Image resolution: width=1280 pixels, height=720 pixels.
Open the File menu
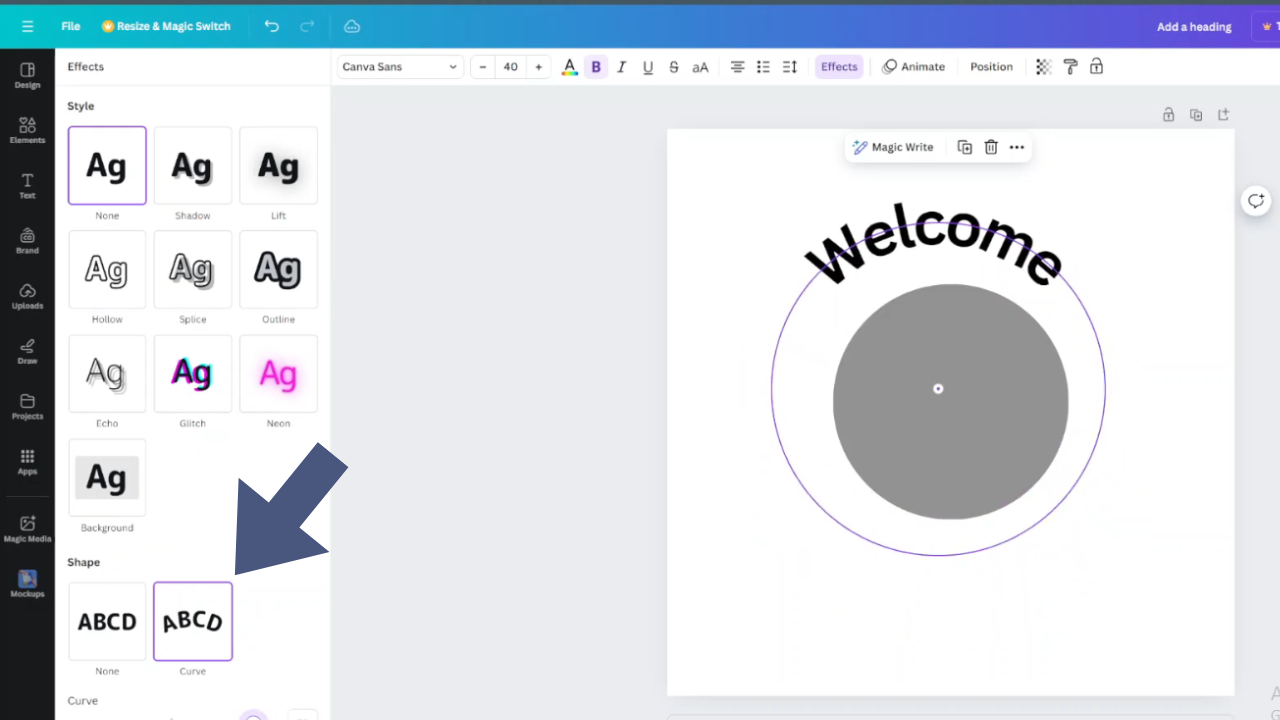pyautogui.click(x=70, y=26)
